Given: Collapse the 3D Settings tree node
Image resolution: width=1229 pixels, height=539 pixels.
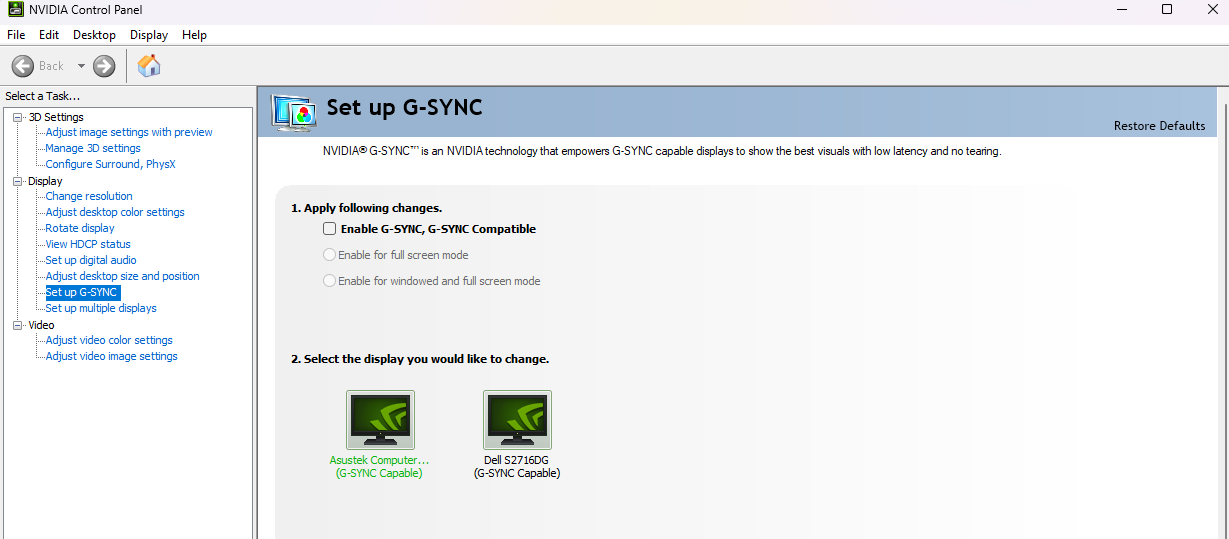Looking at the screenshot, I should click(17, 117).
